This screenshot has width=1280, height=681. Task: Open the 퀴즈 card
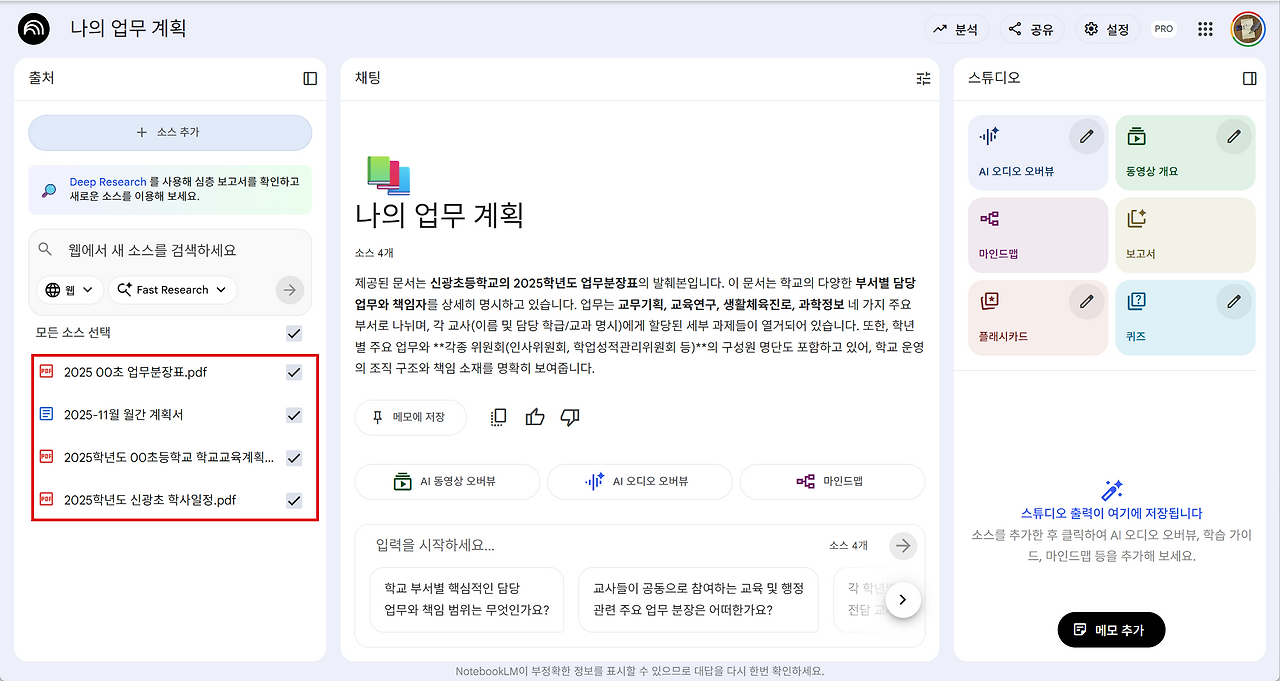(1185, 318)
